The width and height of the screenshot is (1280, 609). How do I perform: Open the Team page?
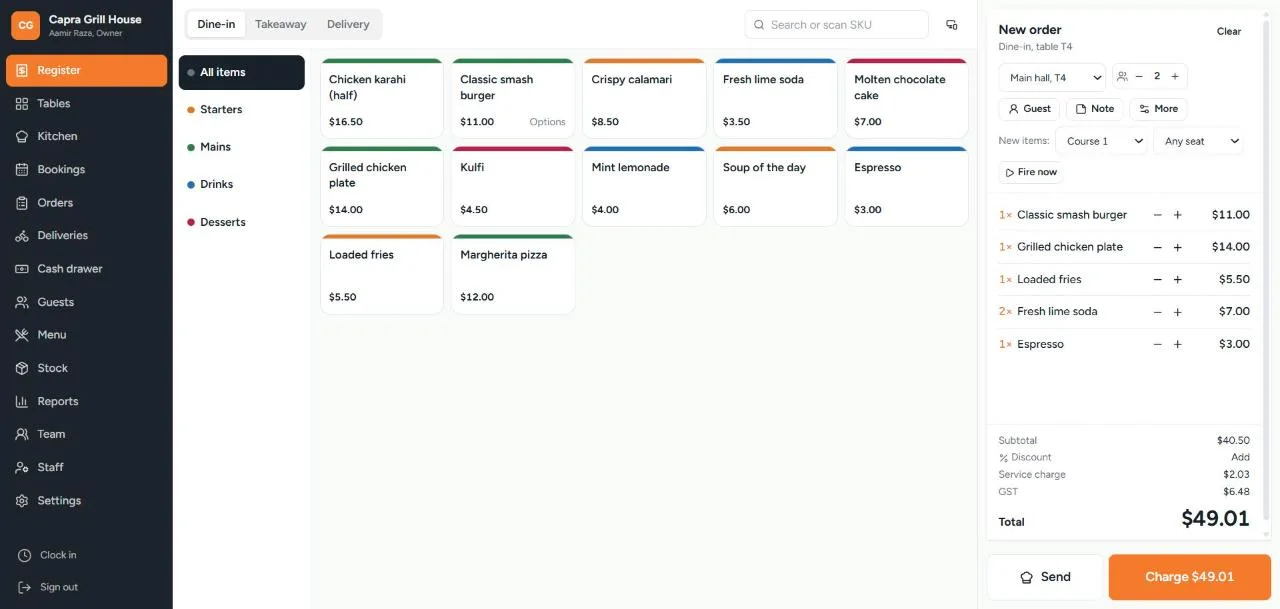(86, 434)
